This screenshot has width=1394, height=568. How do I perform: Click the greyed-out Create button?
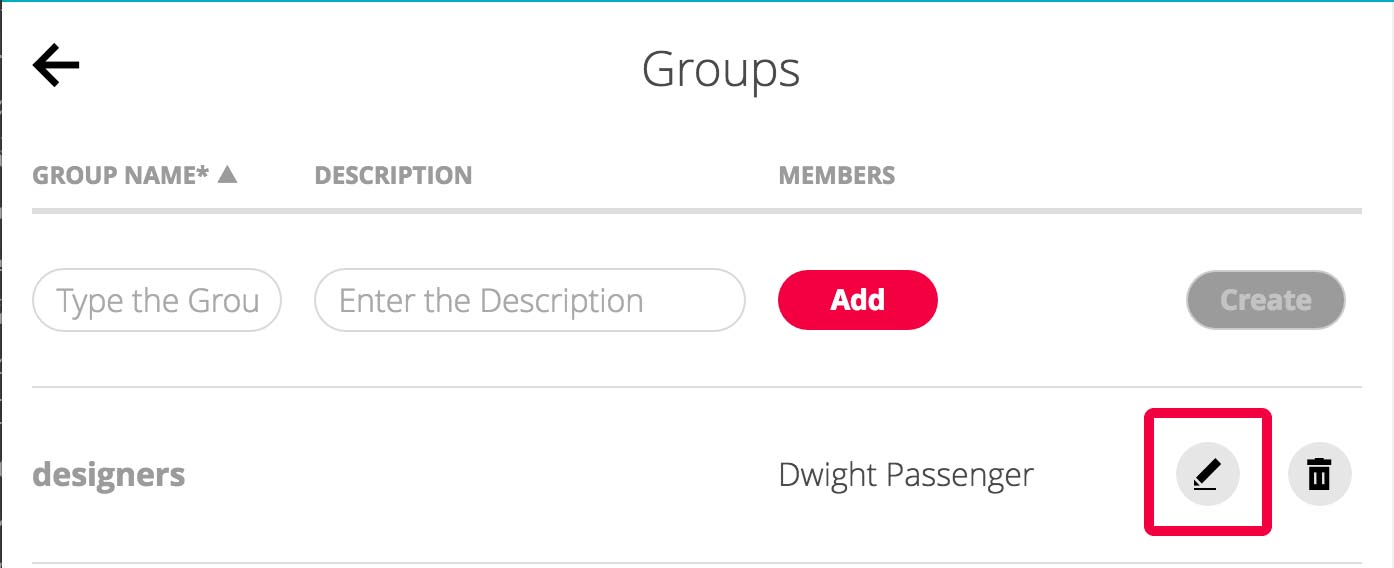pyautogui.click(x=1266, y=300)
